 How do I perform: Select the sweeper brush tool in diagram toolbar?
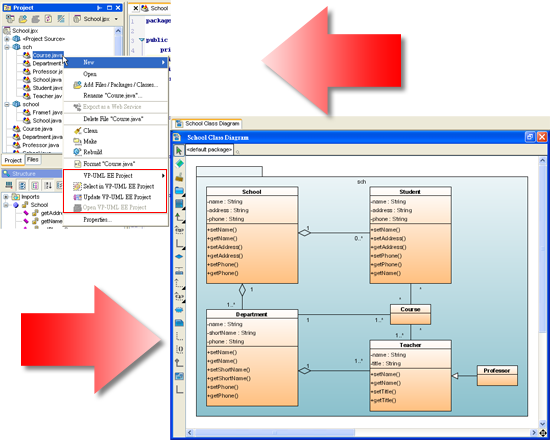point(179,177)
